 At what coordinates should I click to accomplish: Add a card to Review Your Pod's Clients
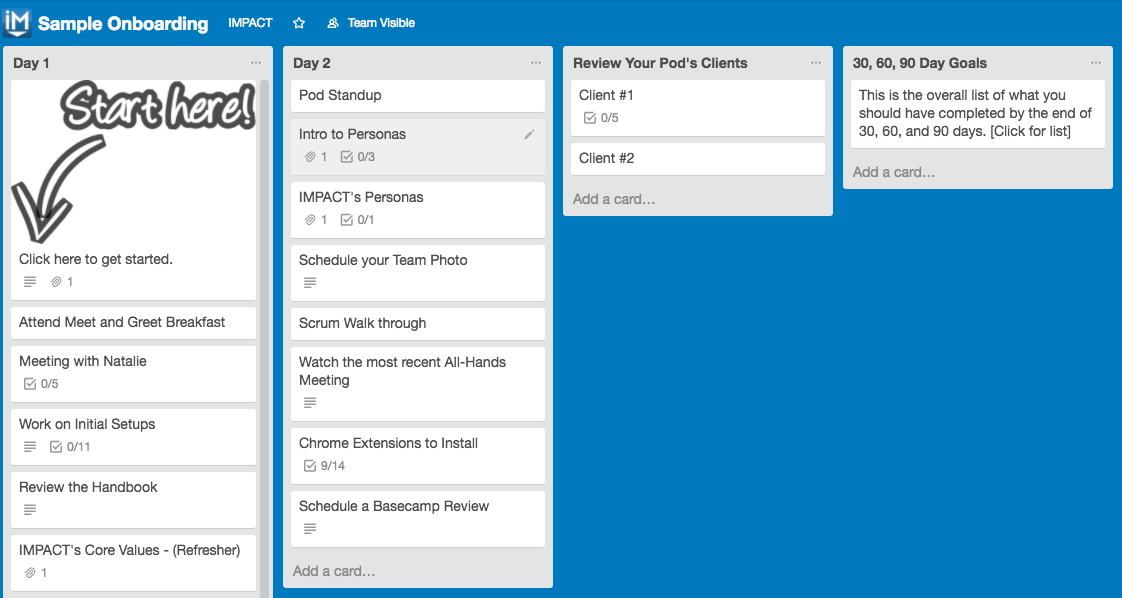[x=614, y=199]
